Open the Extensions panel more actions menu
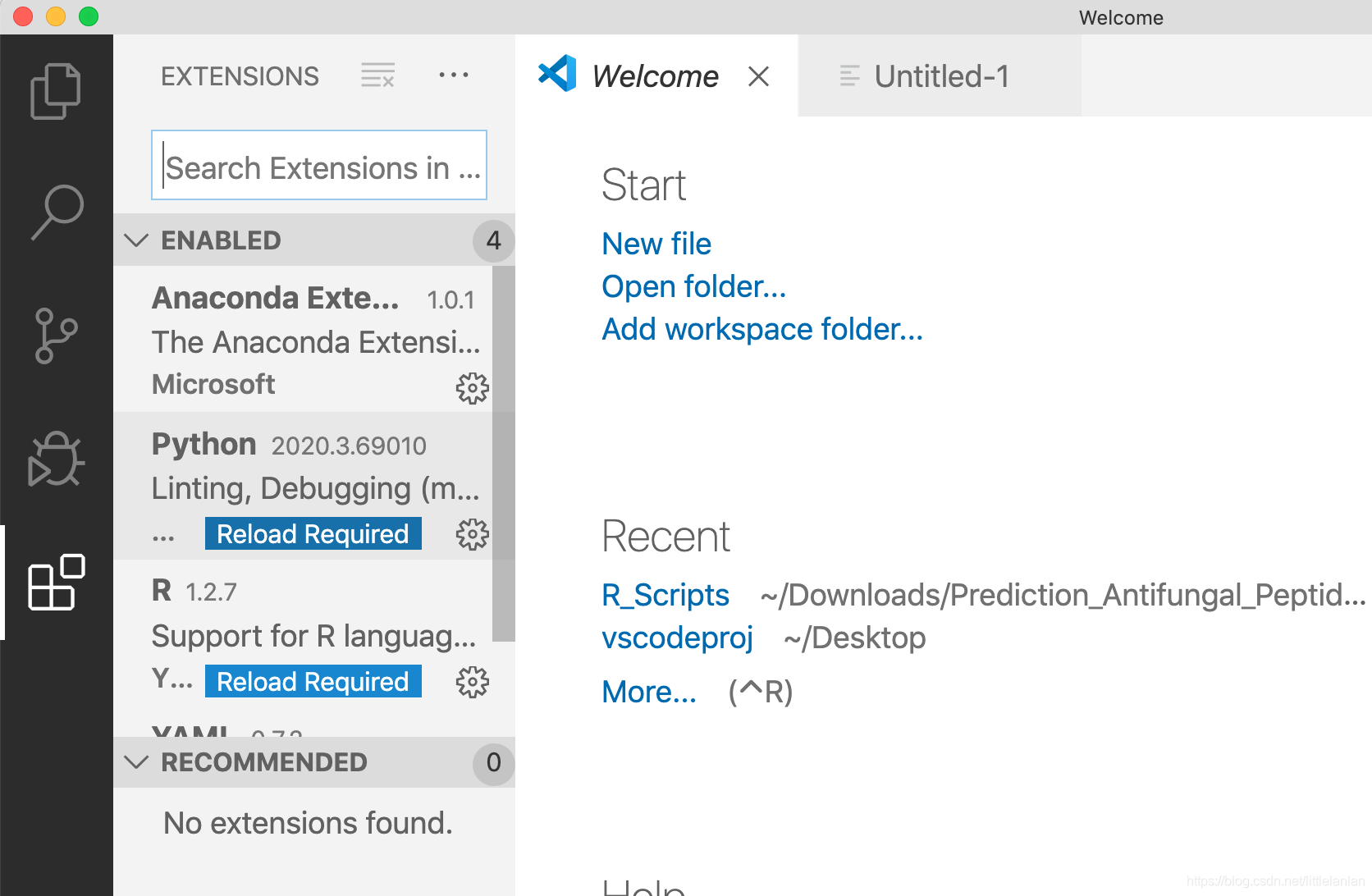 click(x=453, y=75)
